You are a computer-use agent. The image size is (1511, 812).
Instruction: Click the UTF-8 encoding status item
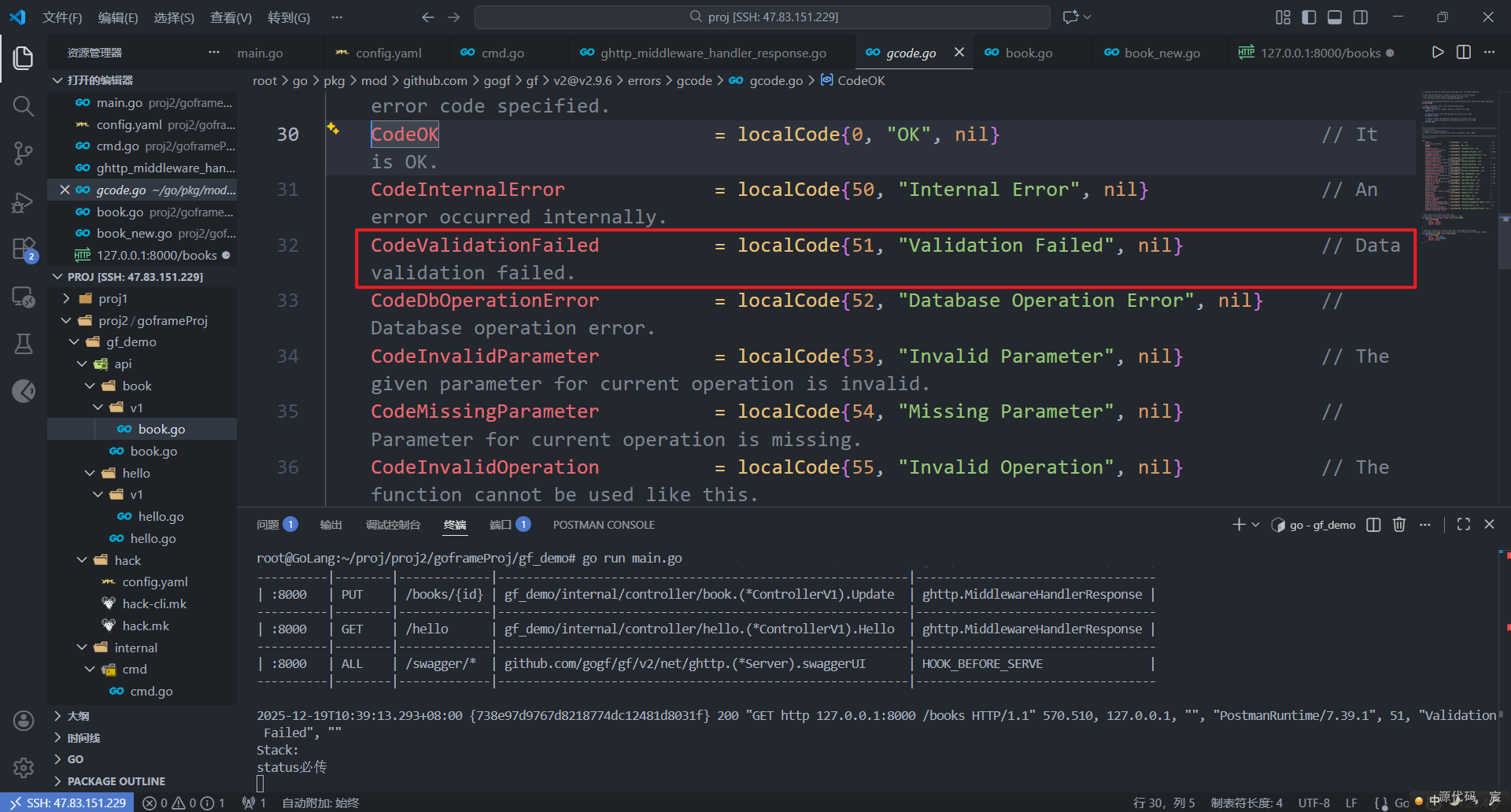[1313, 803]
